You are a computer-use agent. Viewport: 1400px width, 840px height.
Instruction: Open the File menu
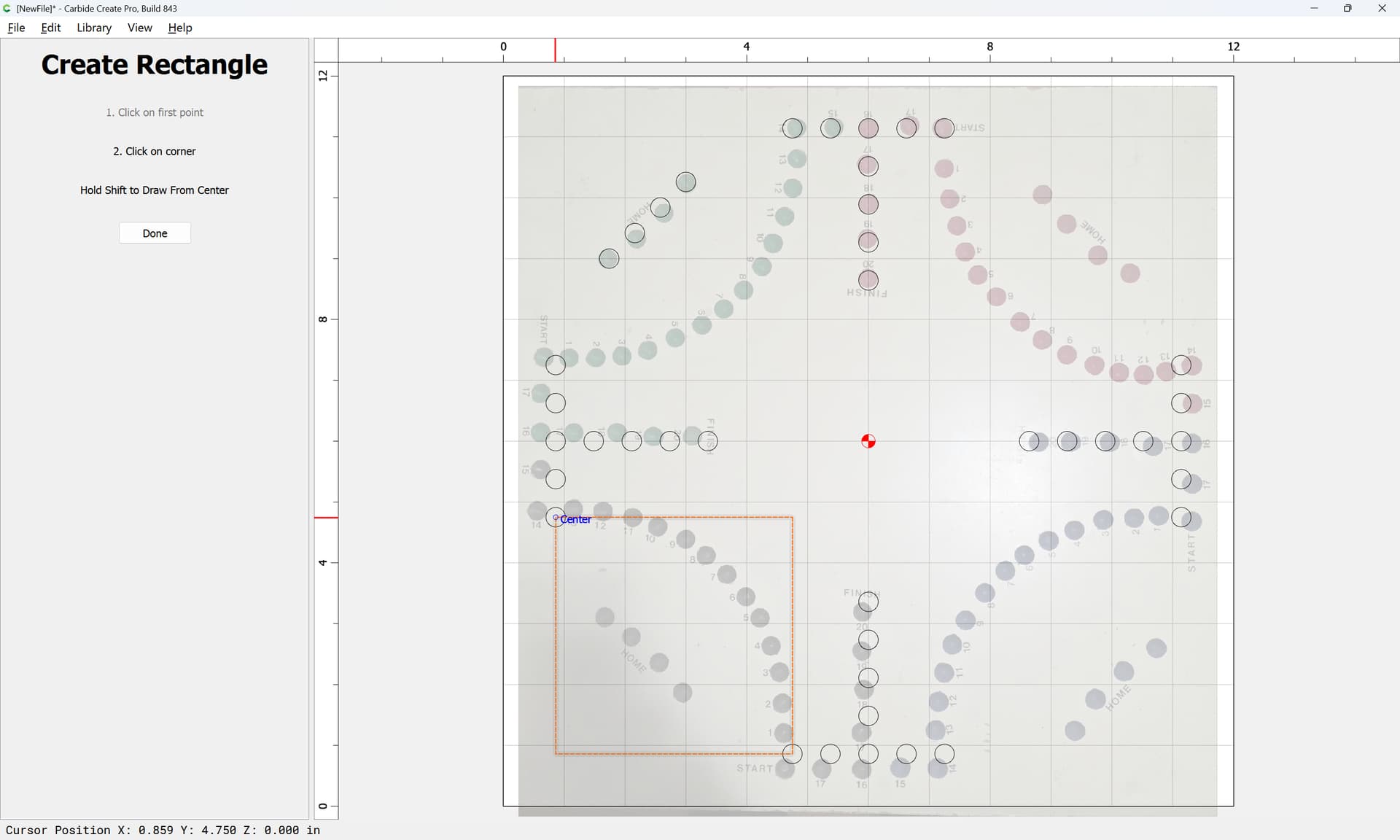tap(16, 28)
